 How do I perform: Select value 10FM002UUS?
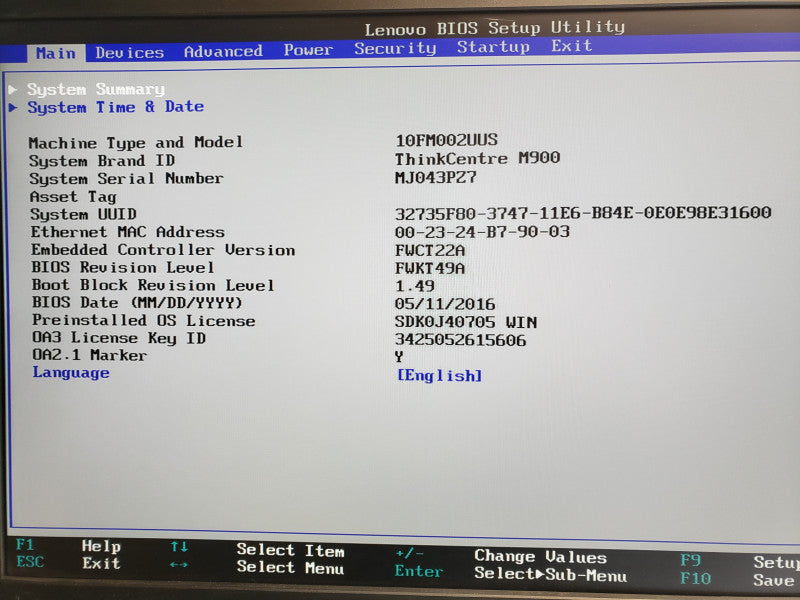pos(446,140)
